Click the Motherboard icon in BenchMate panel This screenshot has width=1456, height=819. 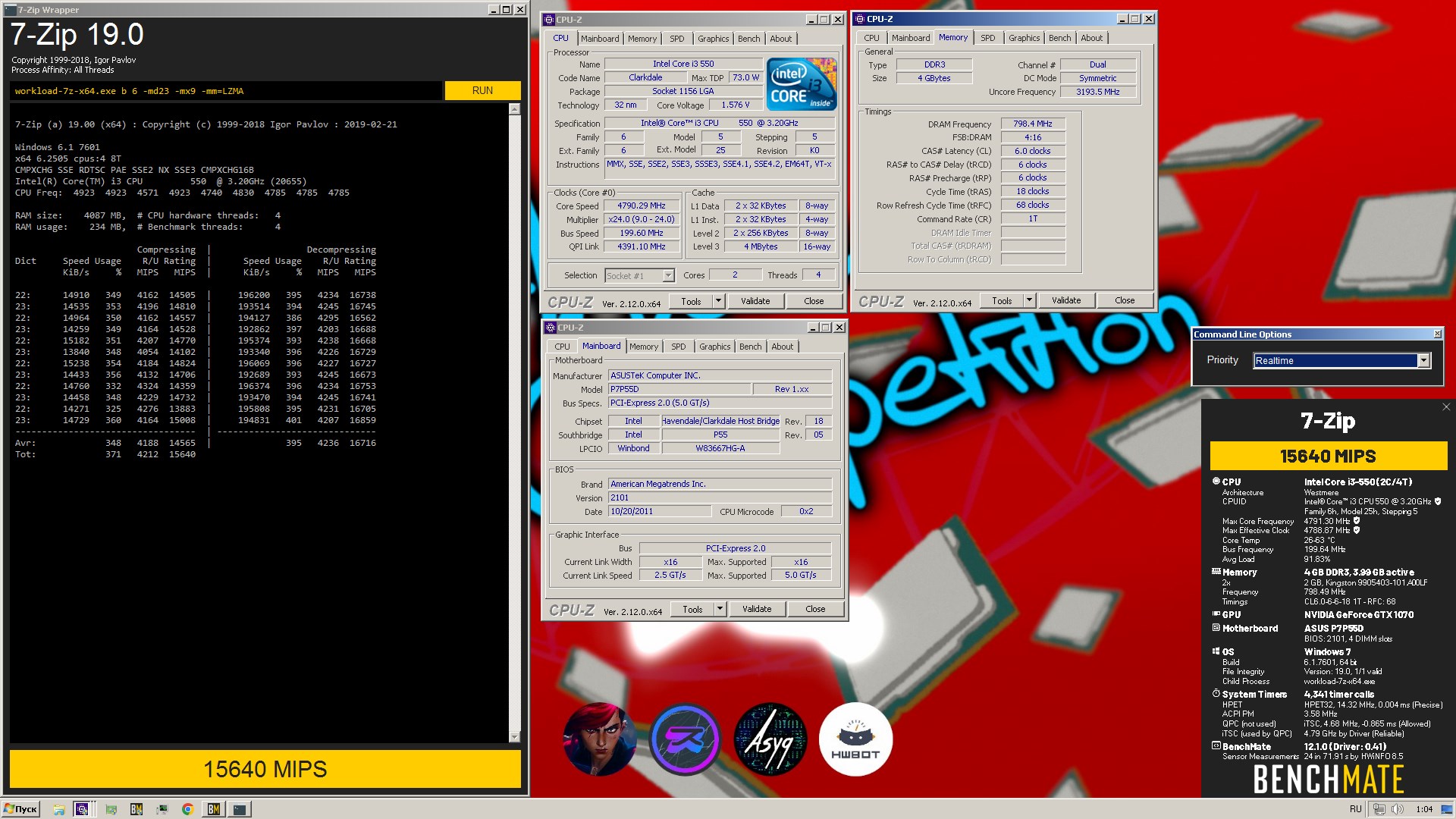click(x=1216, y=628)
